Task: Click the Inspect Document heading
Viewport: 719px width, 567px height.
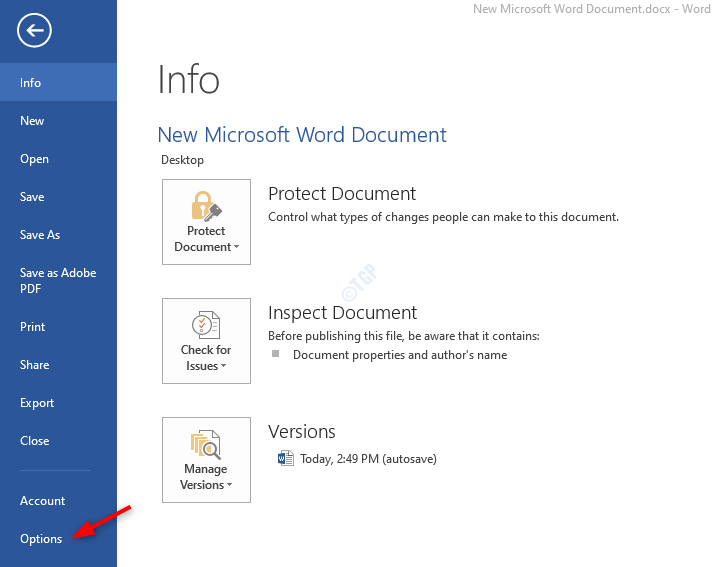Action: pyautogui.click(x=342, y=313)
